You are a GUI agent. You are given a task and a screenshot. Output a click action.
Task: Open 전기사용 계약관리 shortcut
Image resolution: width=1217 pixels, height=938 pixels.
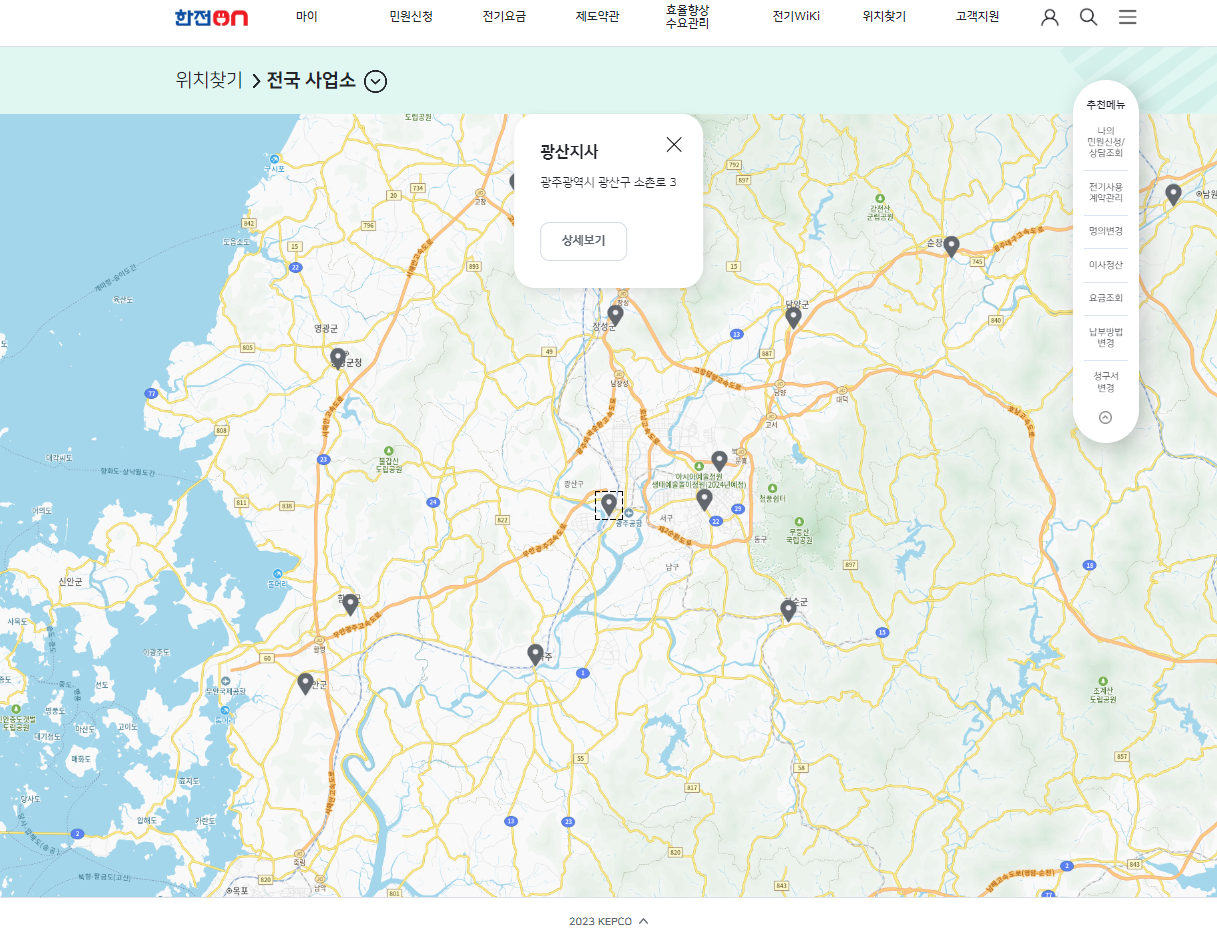point(1105,192)
